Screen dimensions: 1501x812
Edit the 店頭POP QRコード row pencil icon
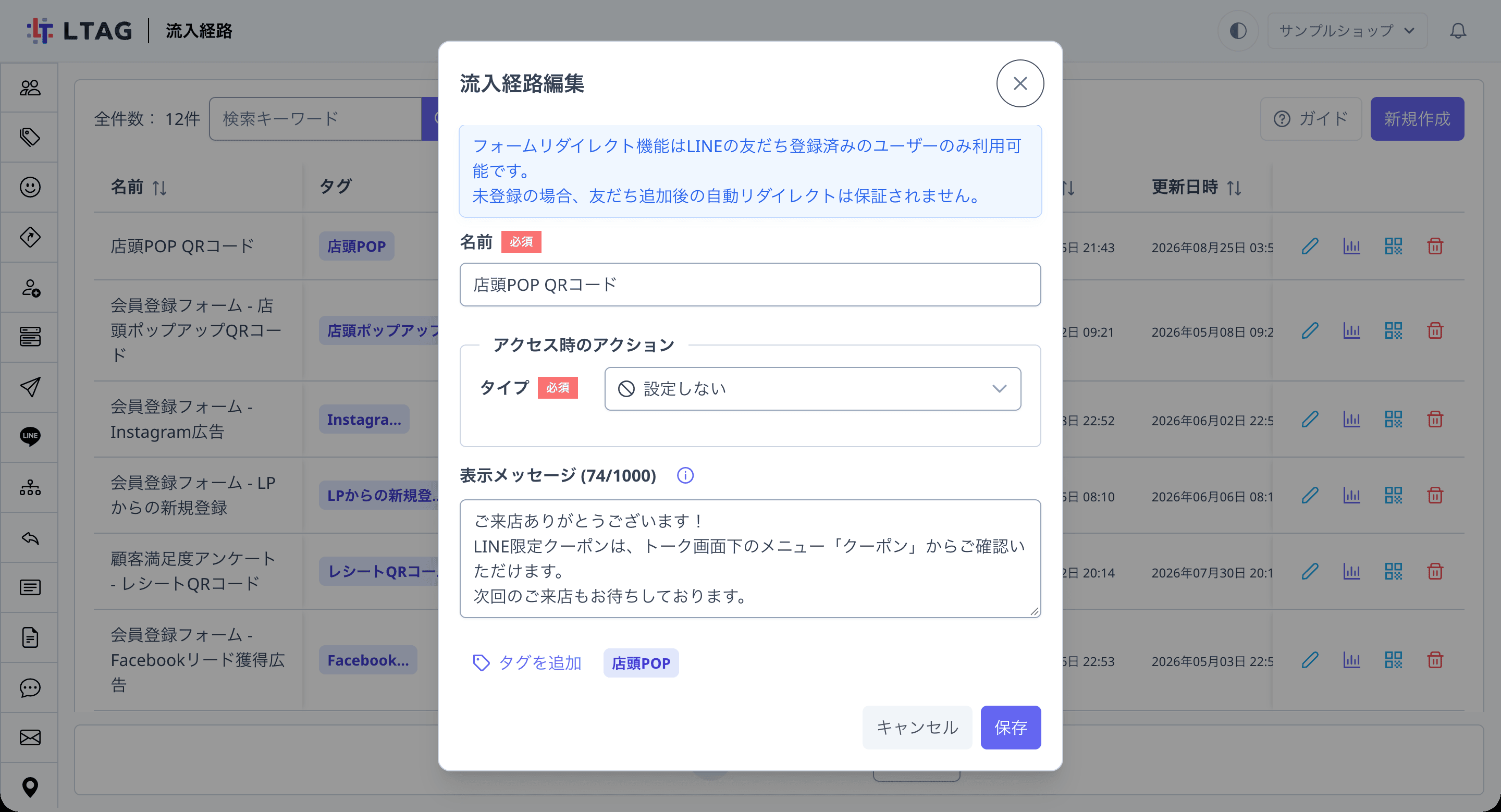[x=1310, y=247]
